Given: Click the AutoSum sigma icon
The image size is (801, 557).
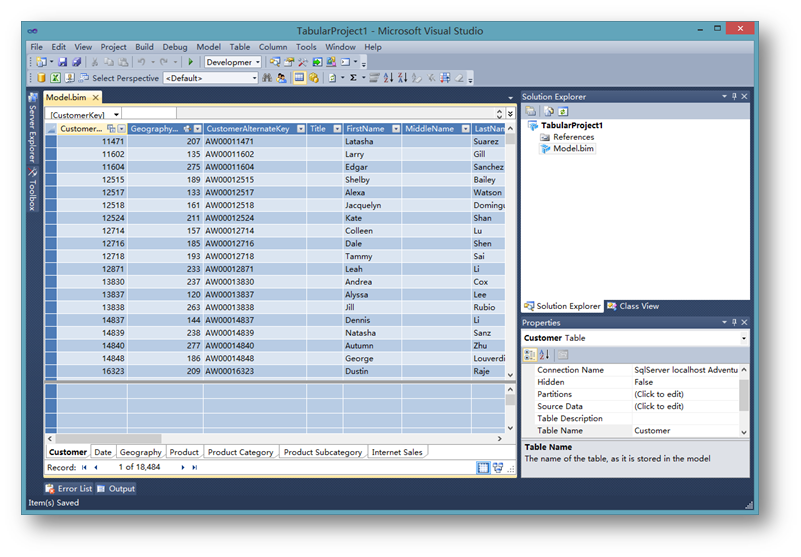Looking at the screenshot, I should point(353,78).
